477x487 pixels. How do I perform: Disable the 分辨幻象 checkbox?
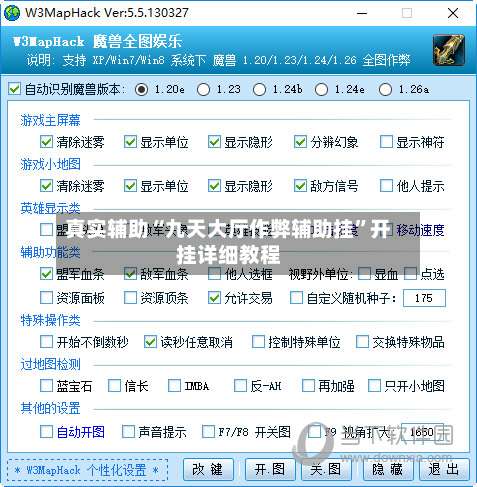(300, 142)
